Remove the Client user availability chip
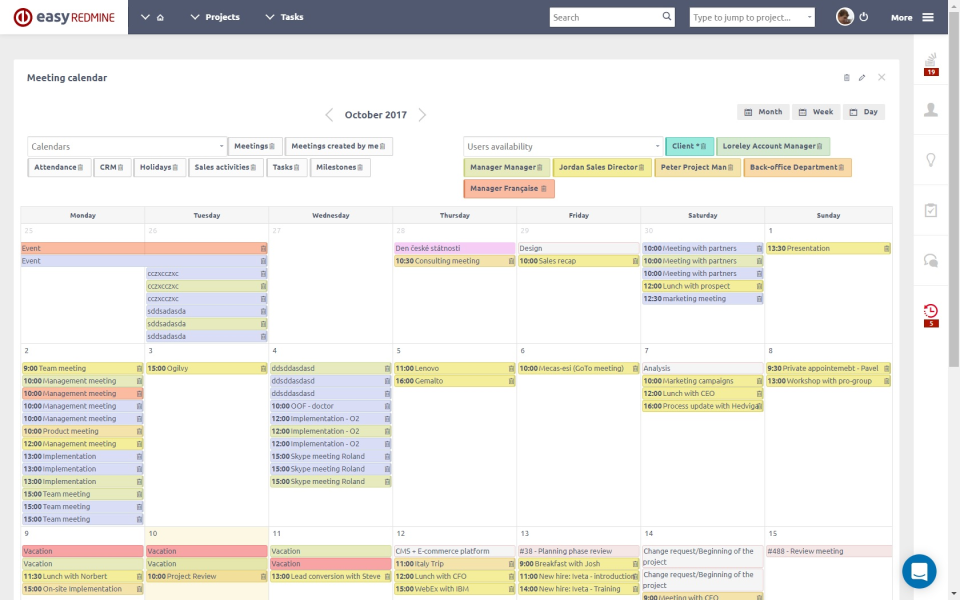960x600 pixels. 703,145
